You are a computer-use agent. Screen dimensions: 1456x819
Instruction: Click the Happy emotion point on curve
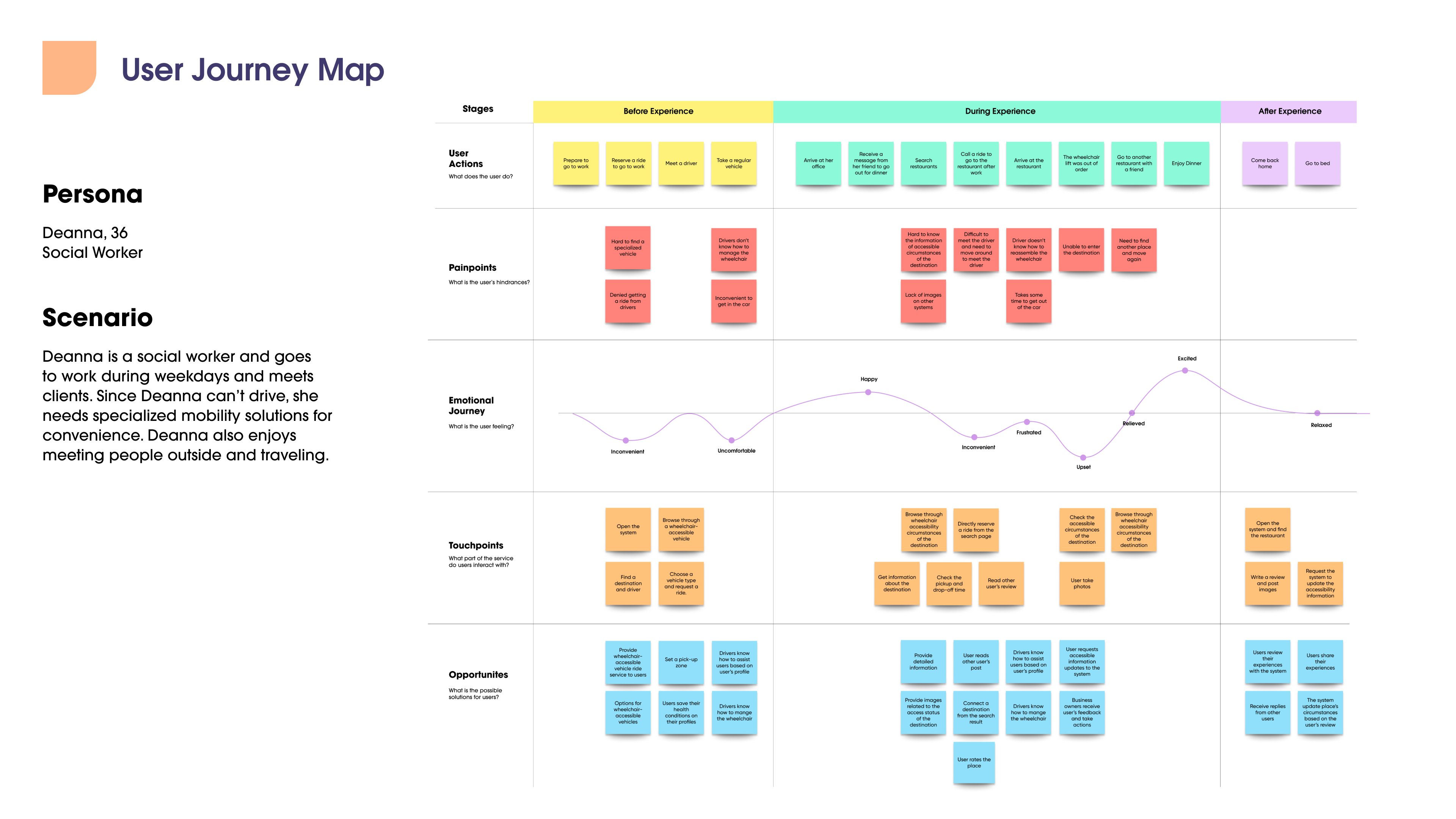tap(868, 392)
